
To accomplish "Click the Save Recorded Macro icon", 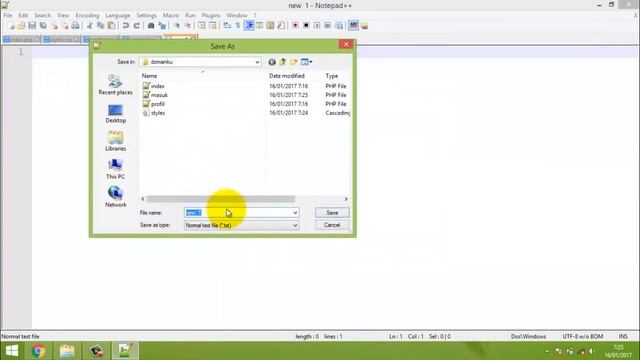I will click(339, 26).
